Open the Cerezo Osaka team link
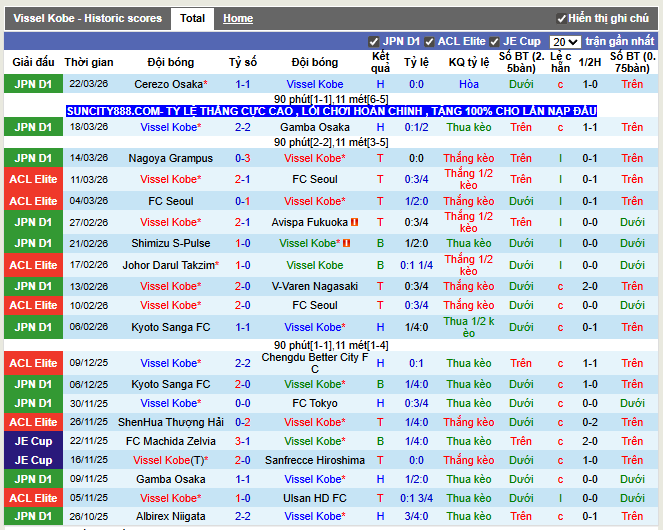The width and height of the screenshot is (663, 530). [x=169, y=85]
